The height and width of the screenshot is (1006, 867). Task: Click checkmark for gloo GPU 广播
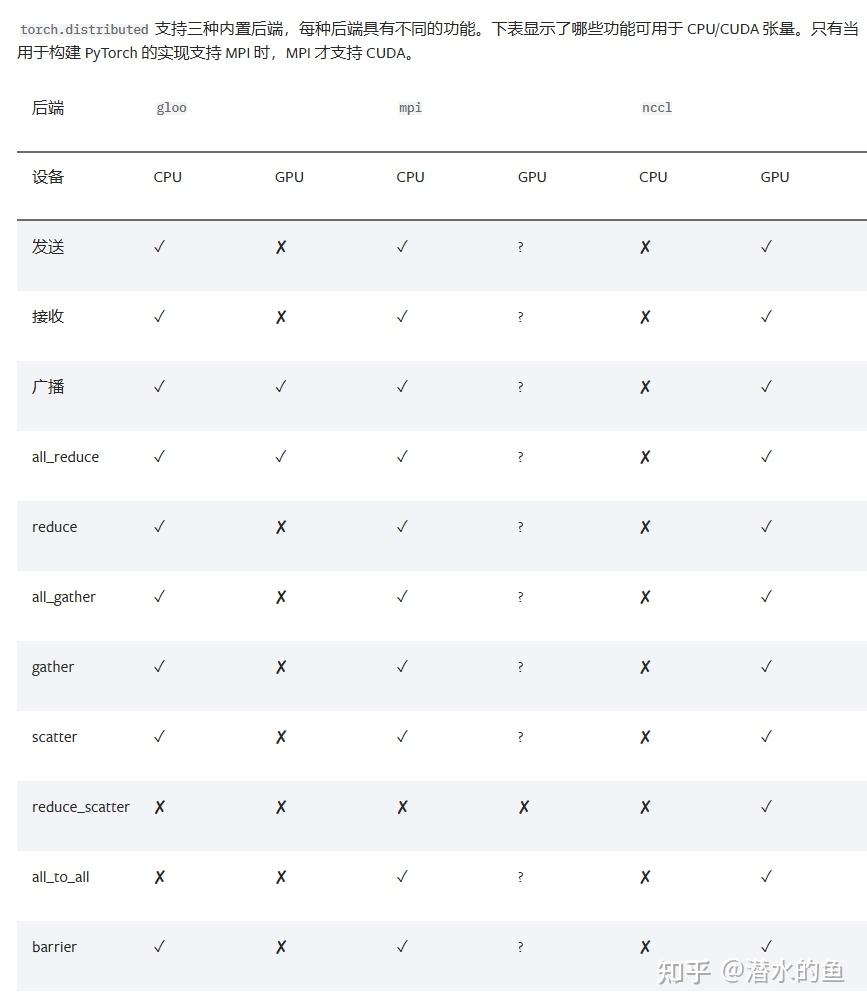click(280, 386)
